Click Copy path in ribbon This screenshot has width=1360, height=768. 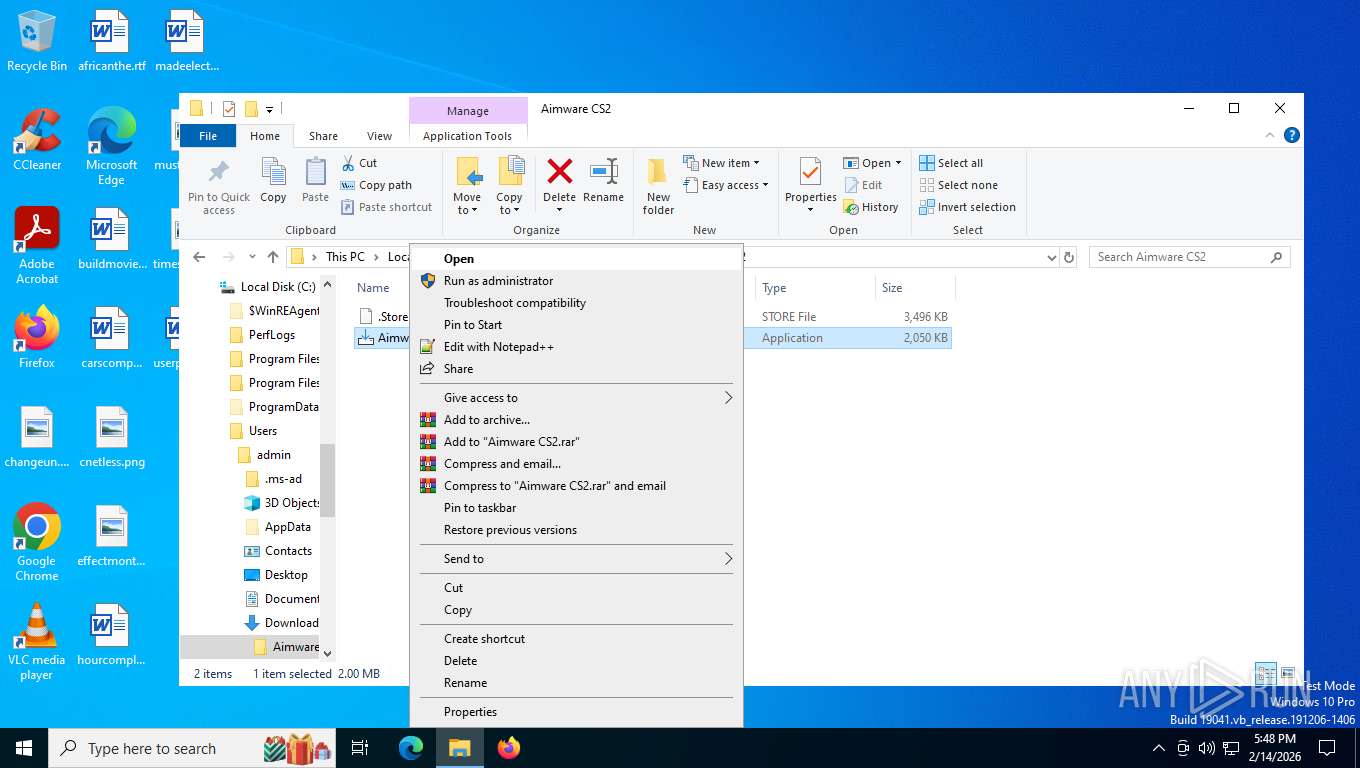click(376, 185)
